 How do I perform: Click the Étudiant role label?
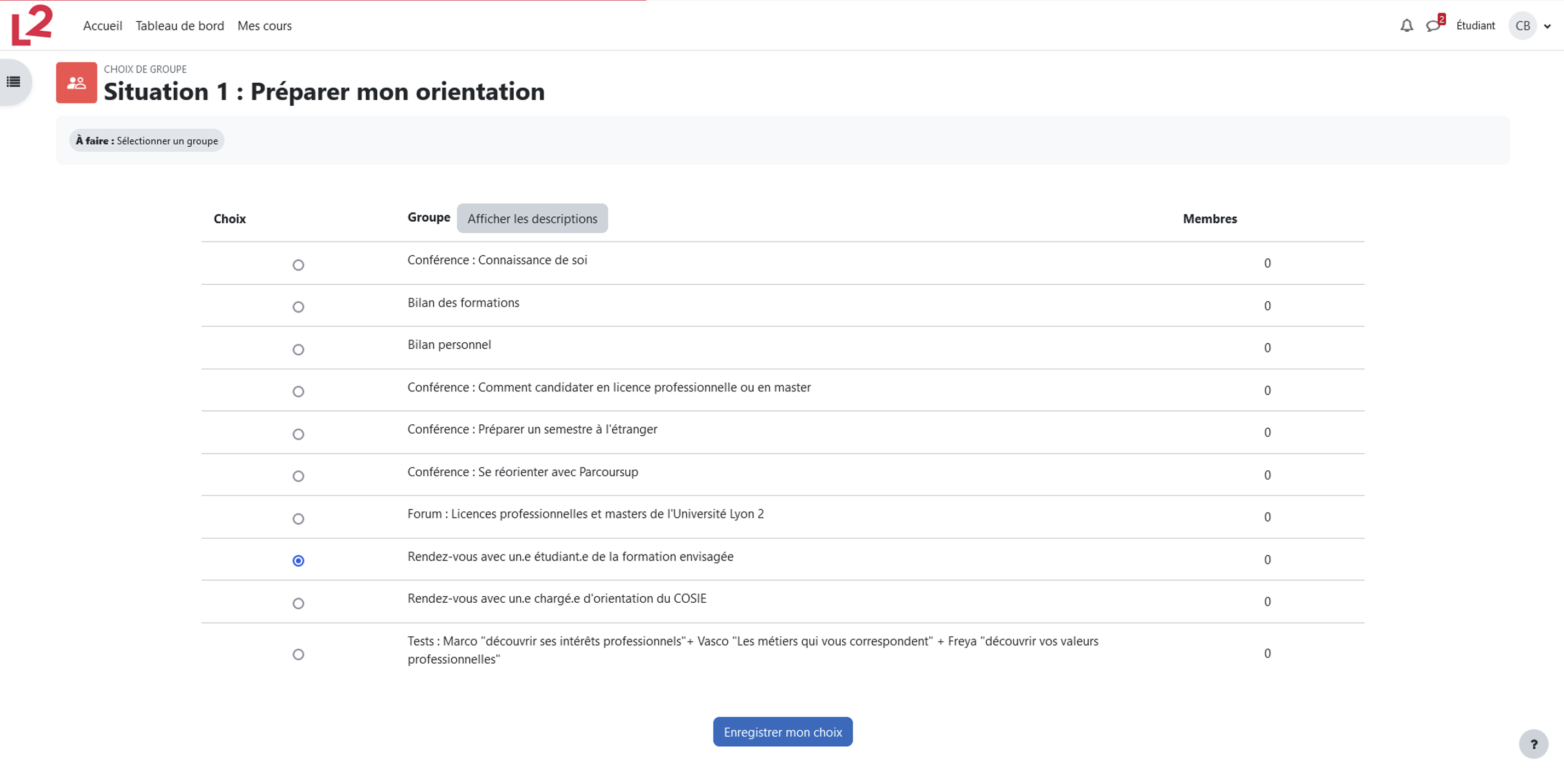1475,26
